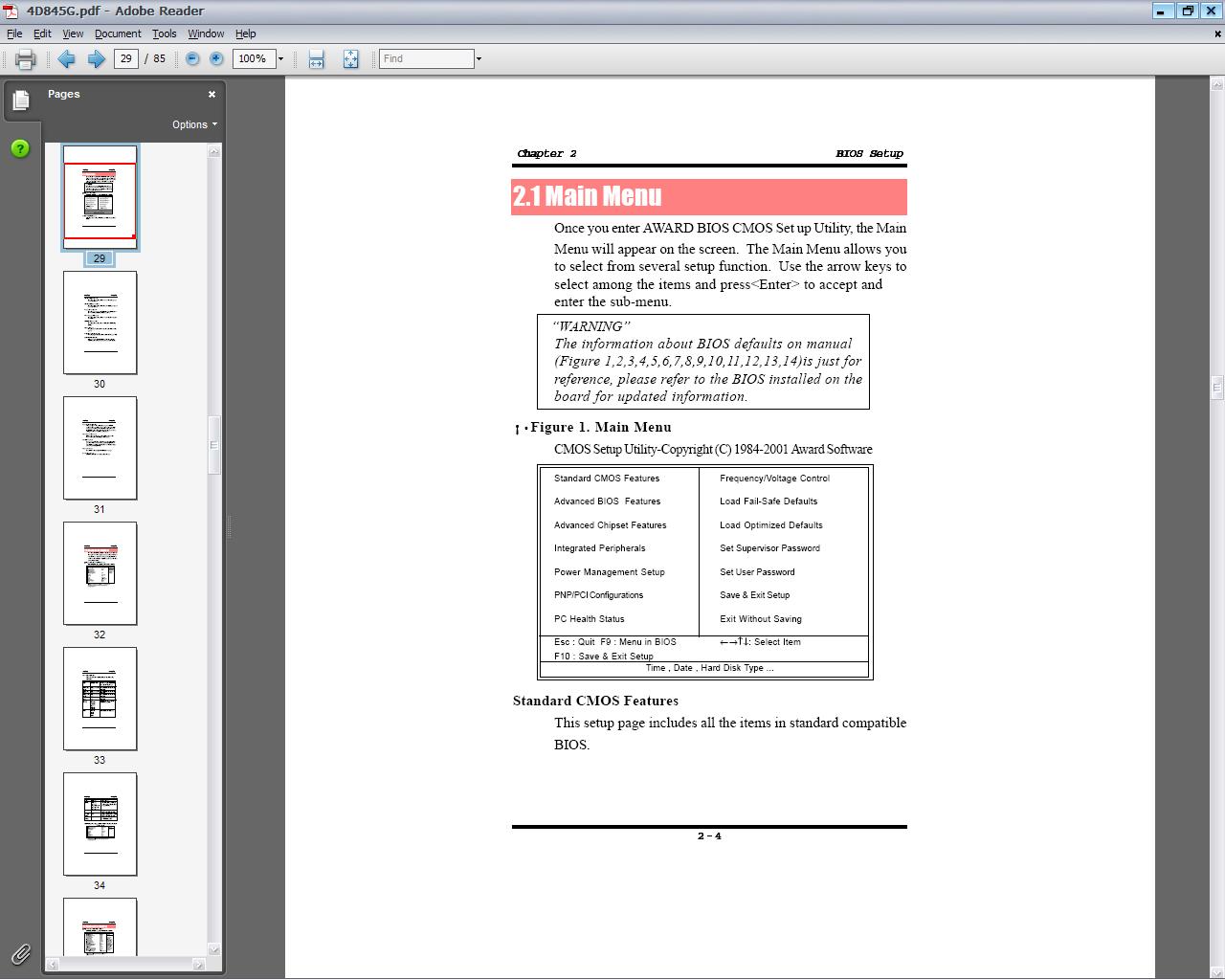1225x980 pixels.
Task: Click 'Advanced Chipset Features' in the table
Action: [x=611, y=525]
